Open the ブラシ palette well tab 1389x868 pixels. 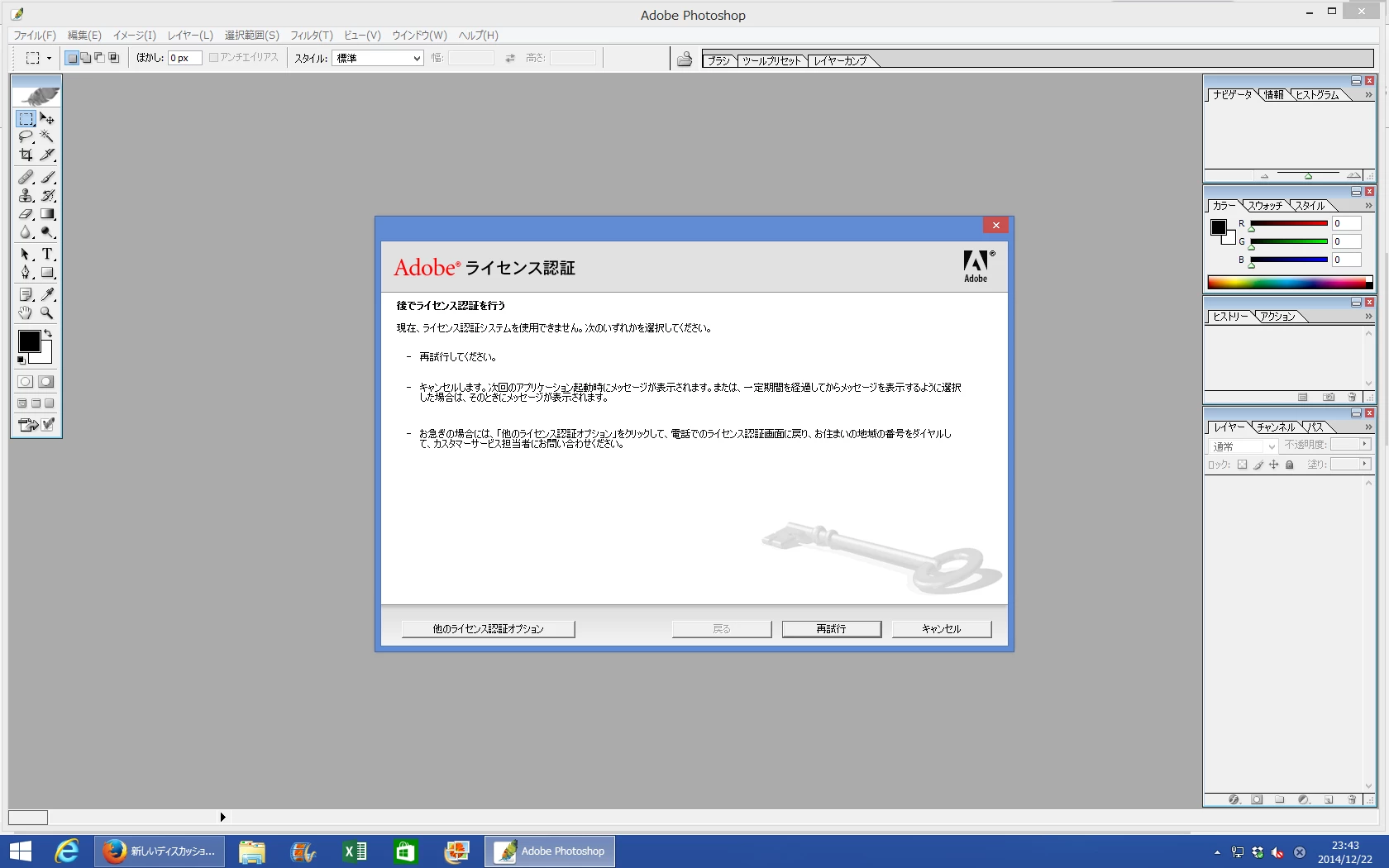718,60
